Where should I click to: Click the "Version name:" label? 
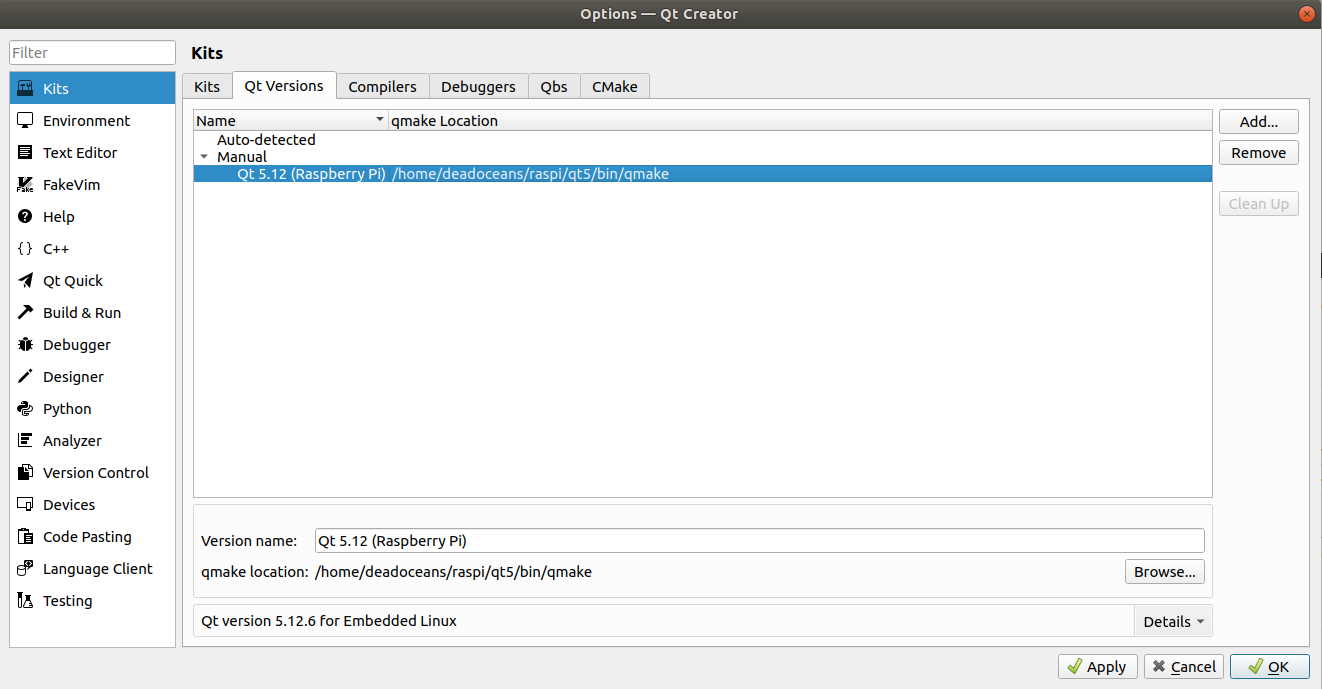[249, 541]
